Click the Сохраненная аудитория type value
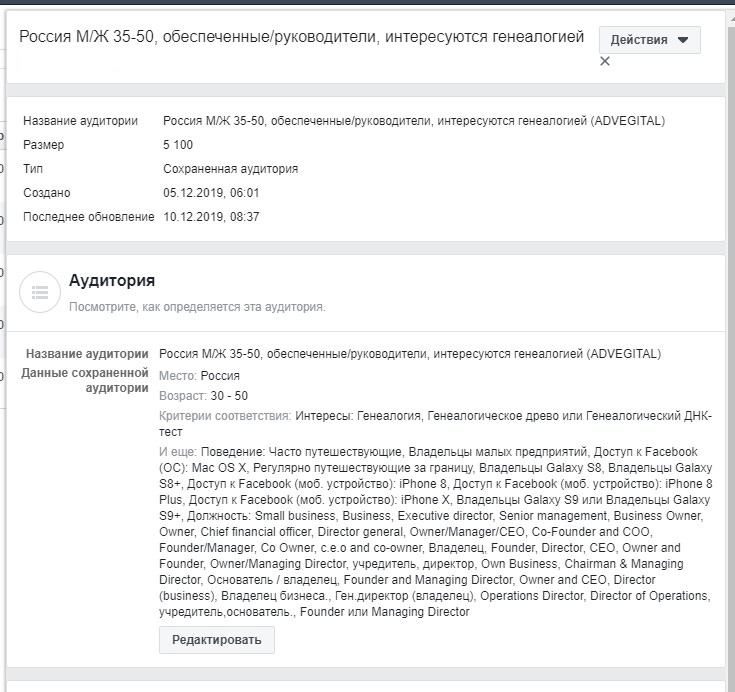The height and width of the screenshot is (692, 735). [x=230, y=169]
